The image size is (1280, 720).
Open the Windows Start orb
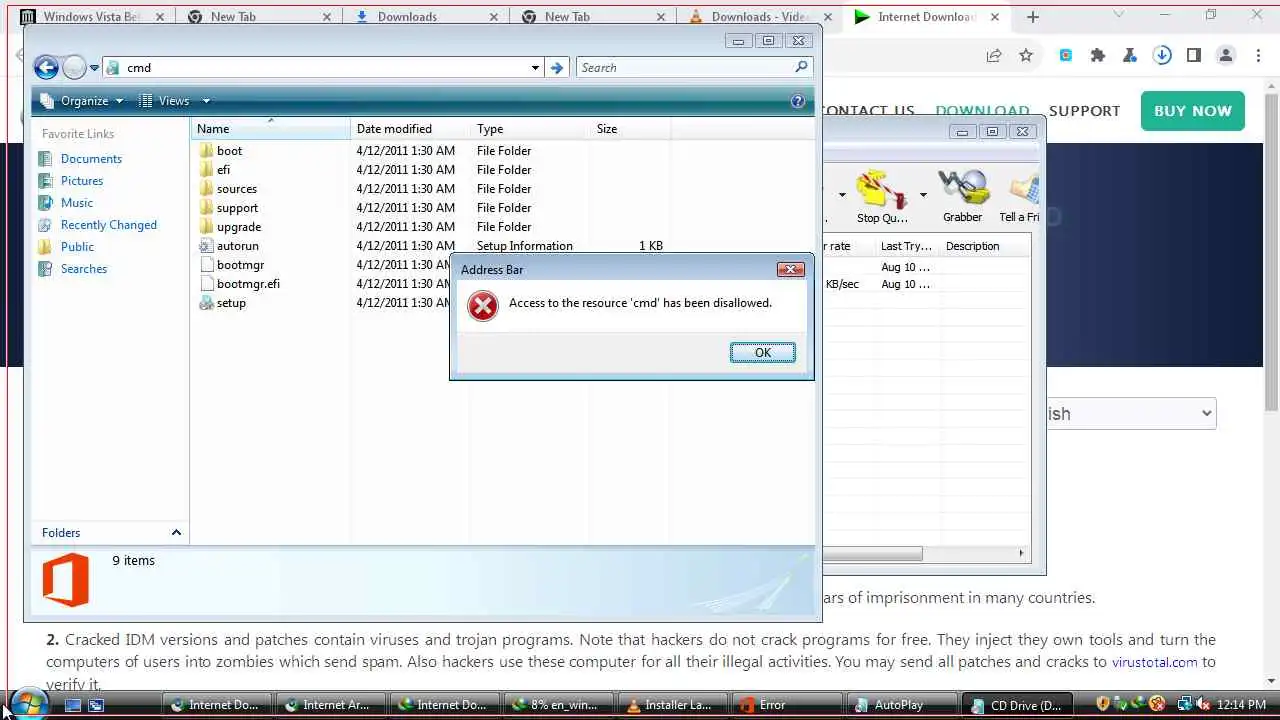click(x=27, y=703)
